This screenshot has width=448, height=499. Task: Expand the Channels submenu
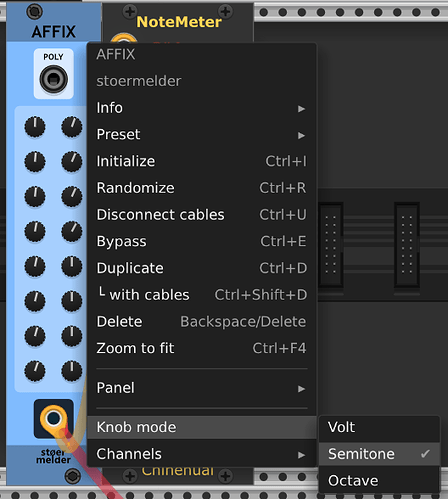point(201,454)
